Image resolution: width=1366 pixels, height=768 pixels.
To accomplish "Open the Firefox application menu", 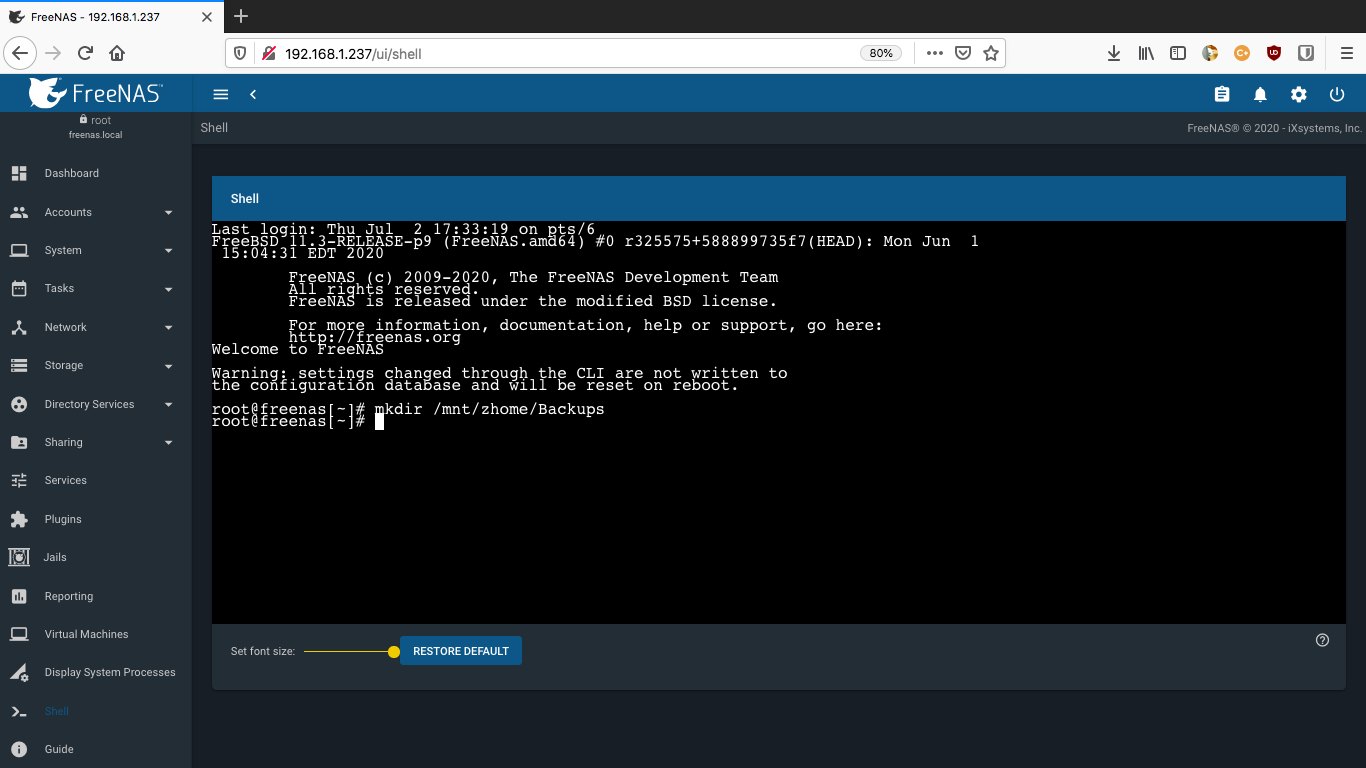I will 1346,53.
